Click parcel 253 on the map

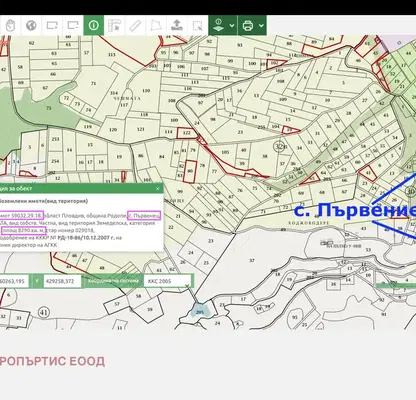pos(55,139)
